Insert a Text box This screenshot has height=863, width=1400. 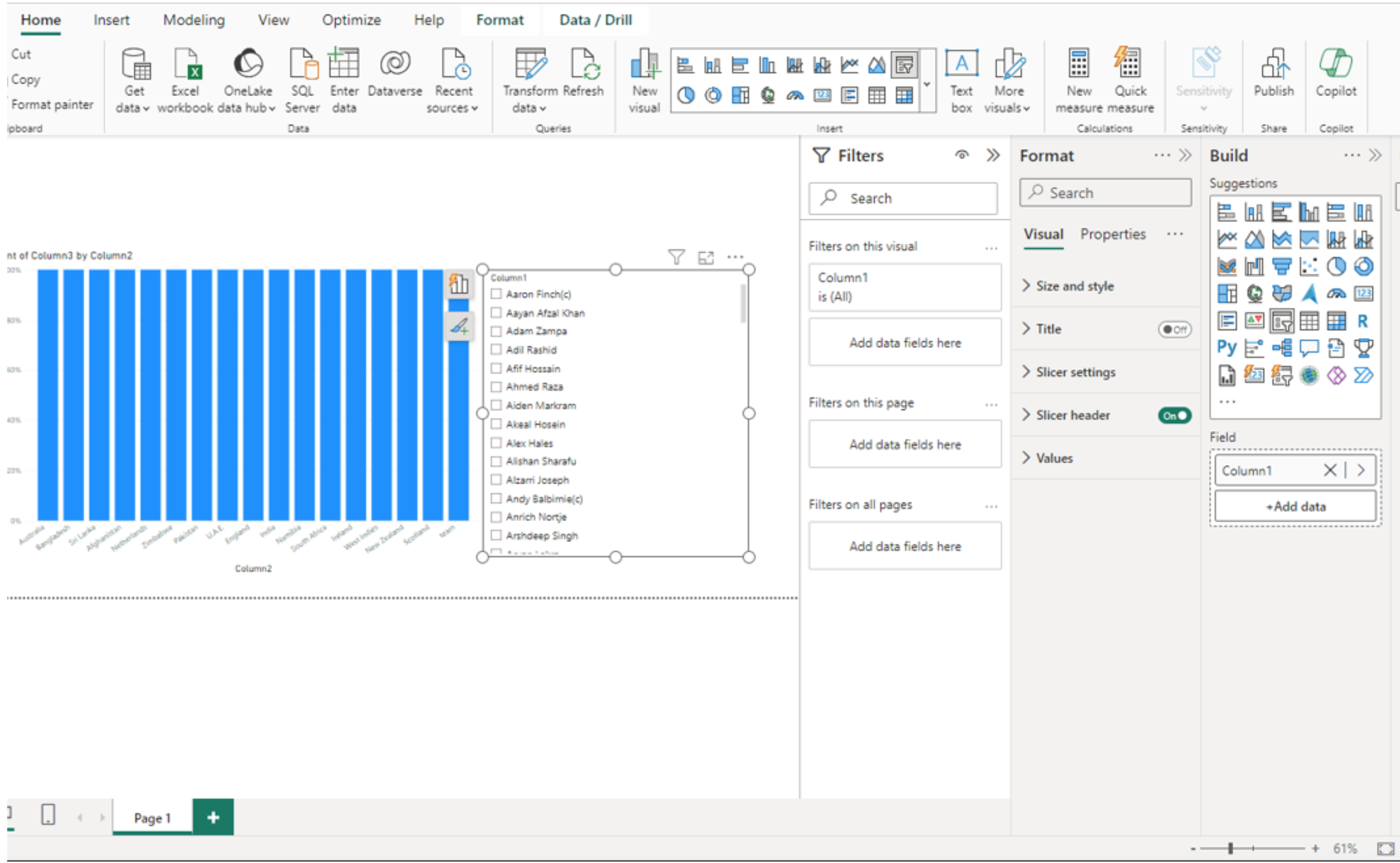[961, 80]
